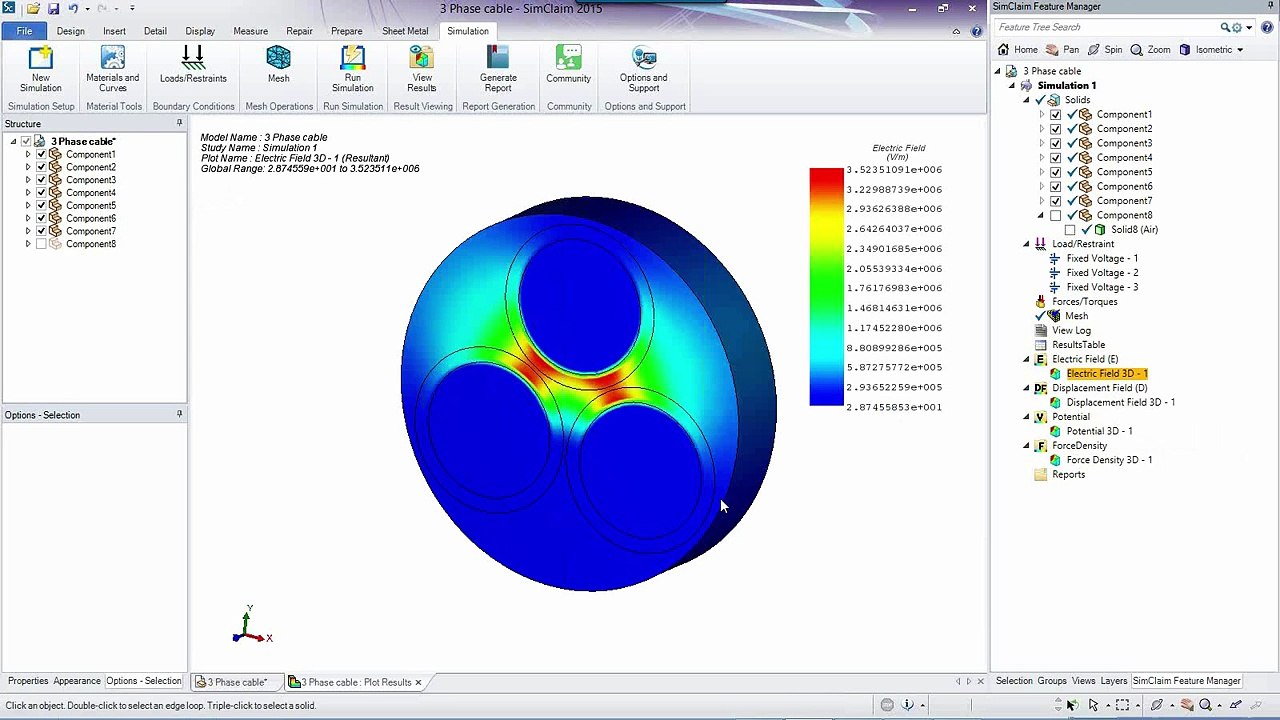Click the Save icon in title bar
This screenshot has height=720, width=1280.
(x=53, y=8)
